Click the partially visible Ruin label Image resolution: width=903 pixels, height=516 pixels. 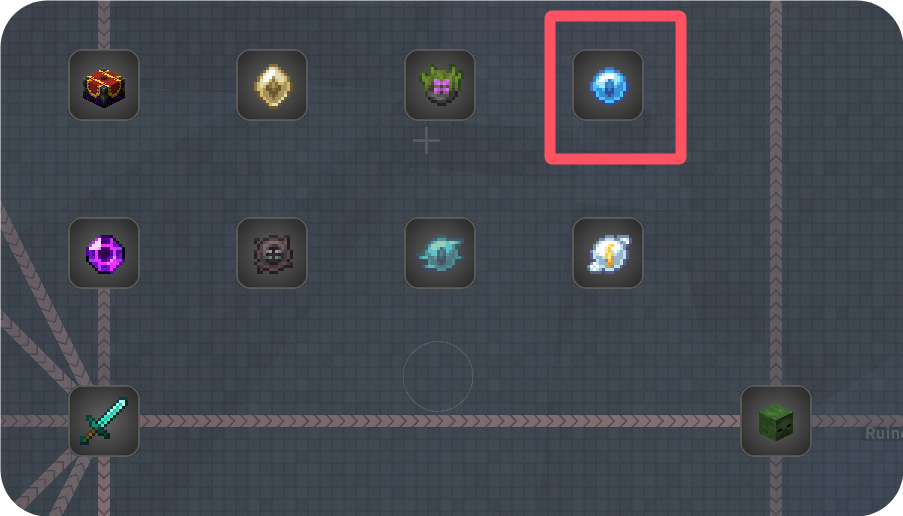point(884,433)
